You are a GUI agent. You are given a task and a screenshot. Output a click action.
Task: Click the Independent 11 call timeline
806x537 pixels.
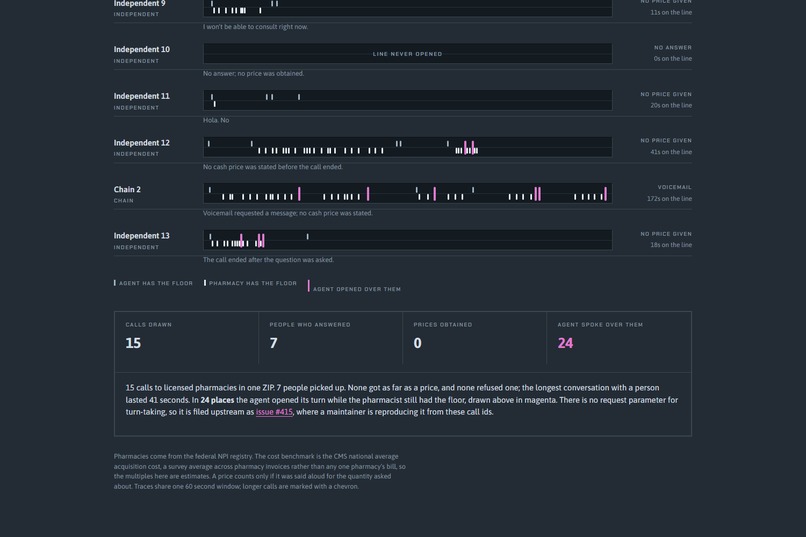click(x=408, y=100)
